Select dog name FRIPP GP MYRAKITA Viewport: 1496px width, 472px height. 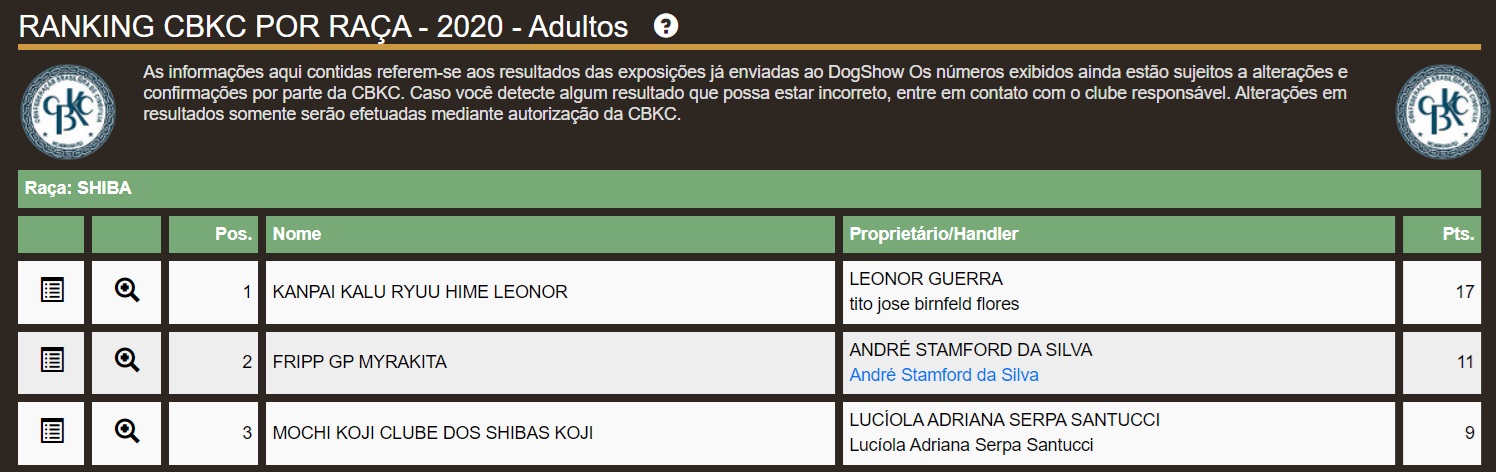360,362
